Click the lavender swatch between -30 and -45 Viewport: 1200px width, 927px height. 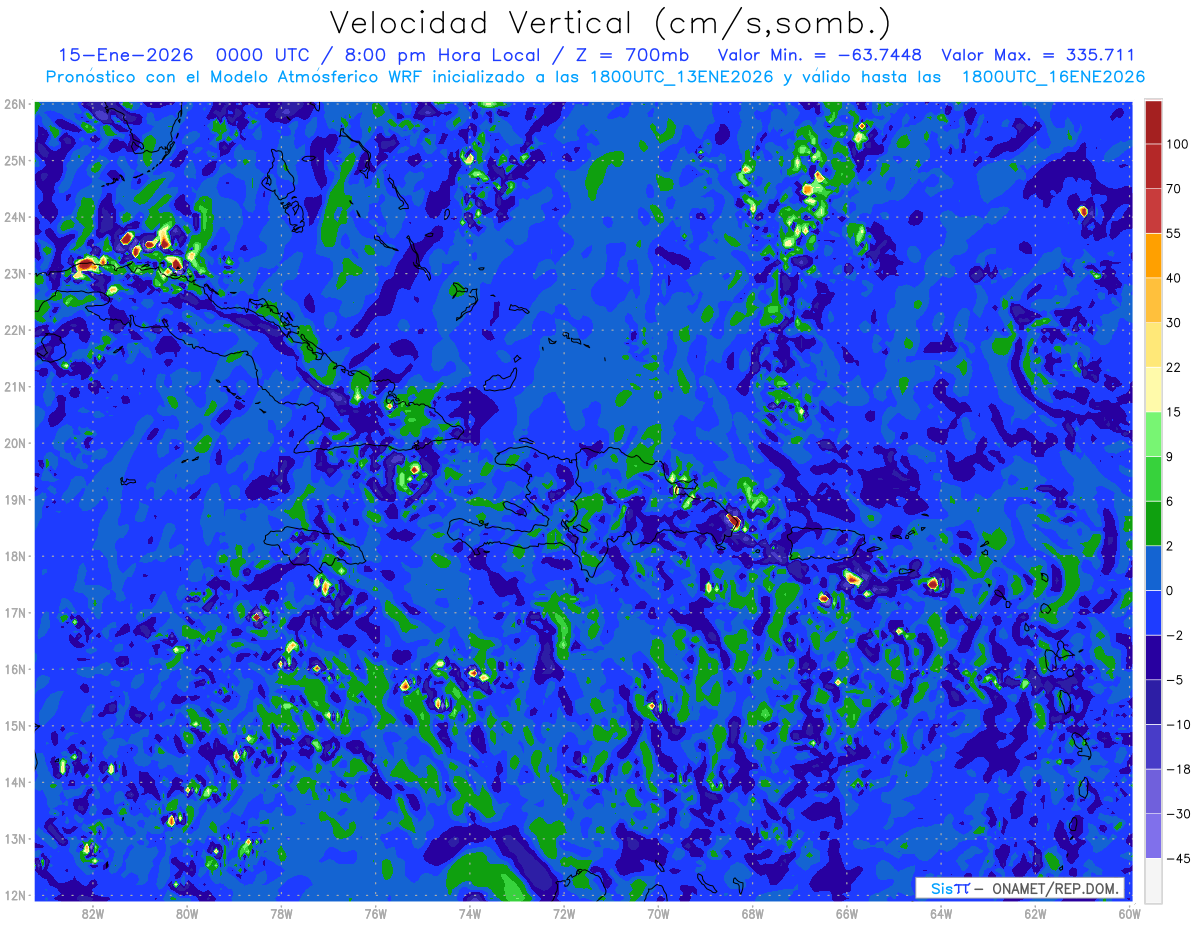click(1153, 835)
